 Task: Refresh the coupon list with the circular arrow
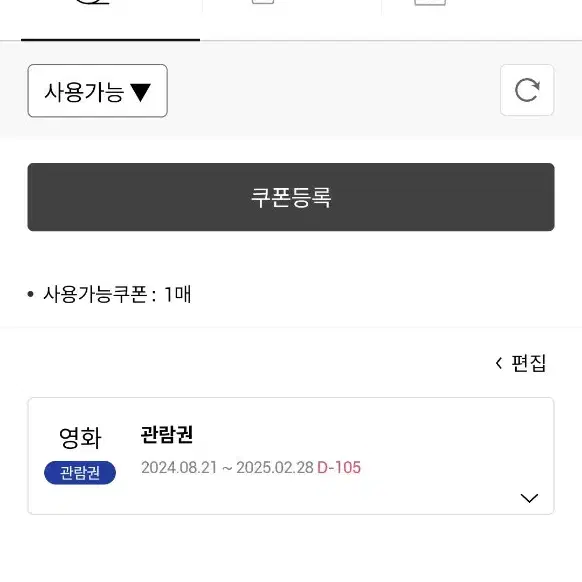coord(527,90)
